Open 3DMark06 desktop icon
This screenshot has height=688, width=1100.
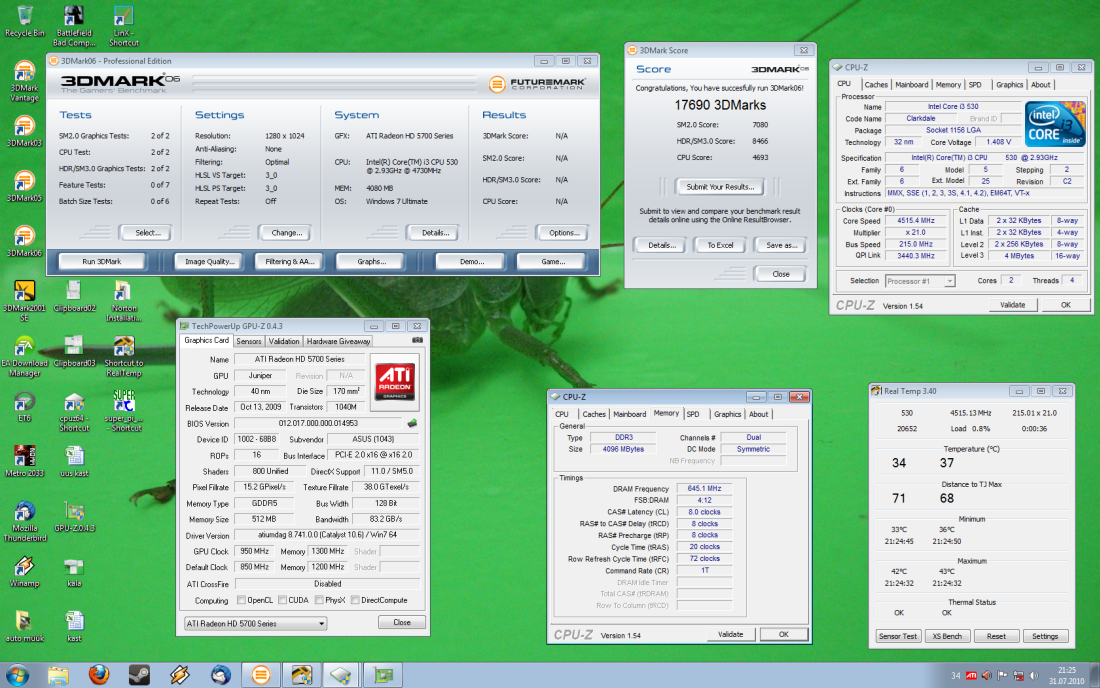pyautogui.click(x=25, y=242)
